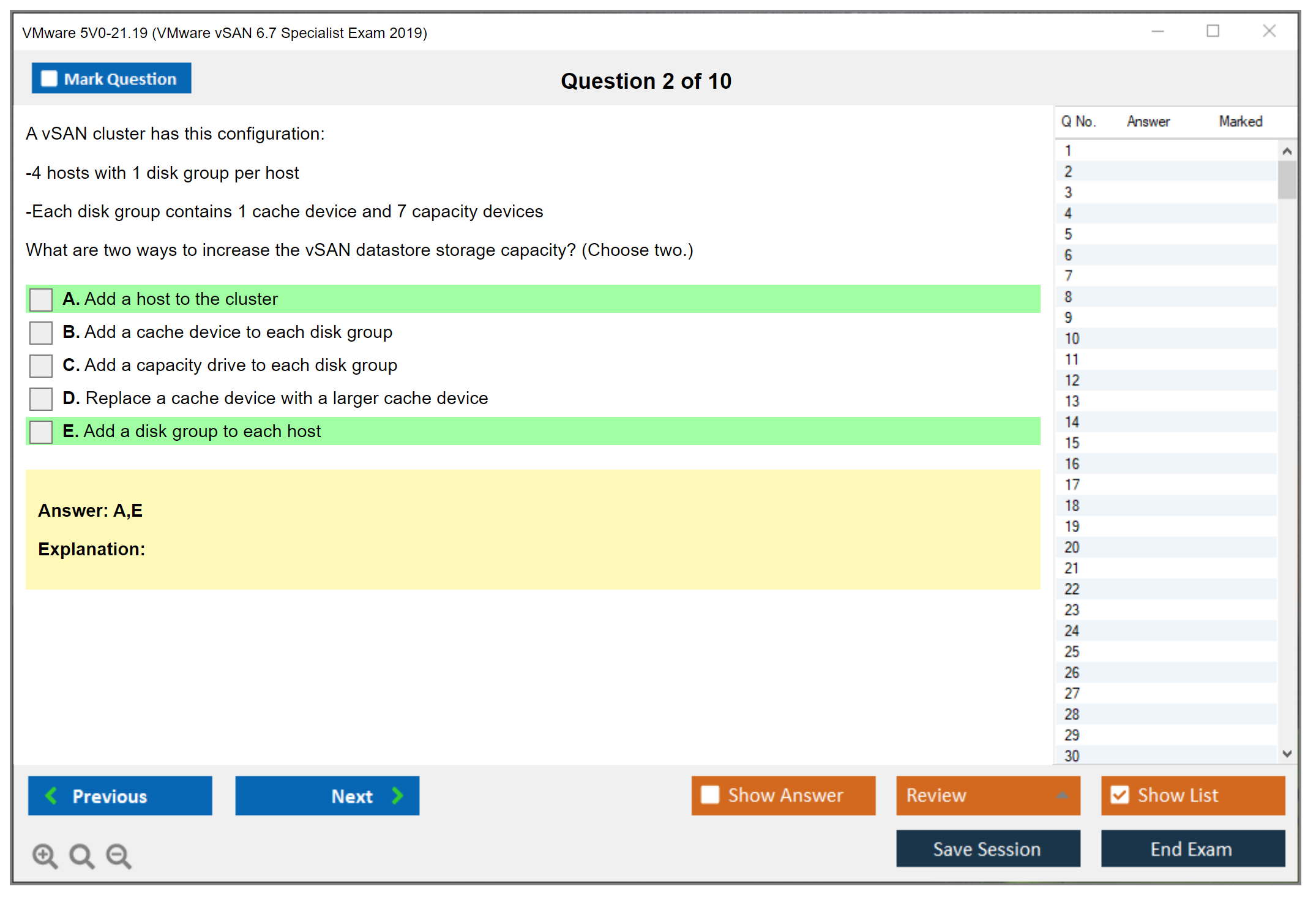Click the reset zoom magnifier icon

tap(81, 855)
